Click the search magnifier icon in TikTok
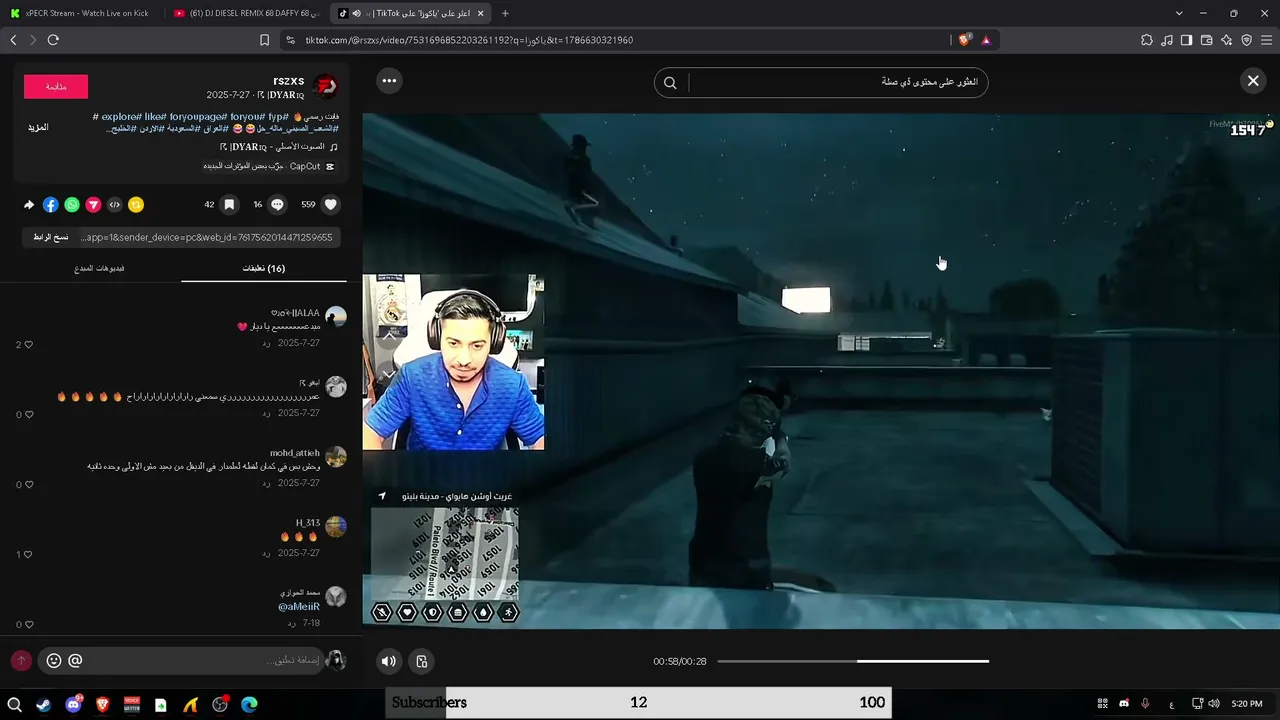The width and height of the screenshot is (1280, 720). [x=670, y=83]
